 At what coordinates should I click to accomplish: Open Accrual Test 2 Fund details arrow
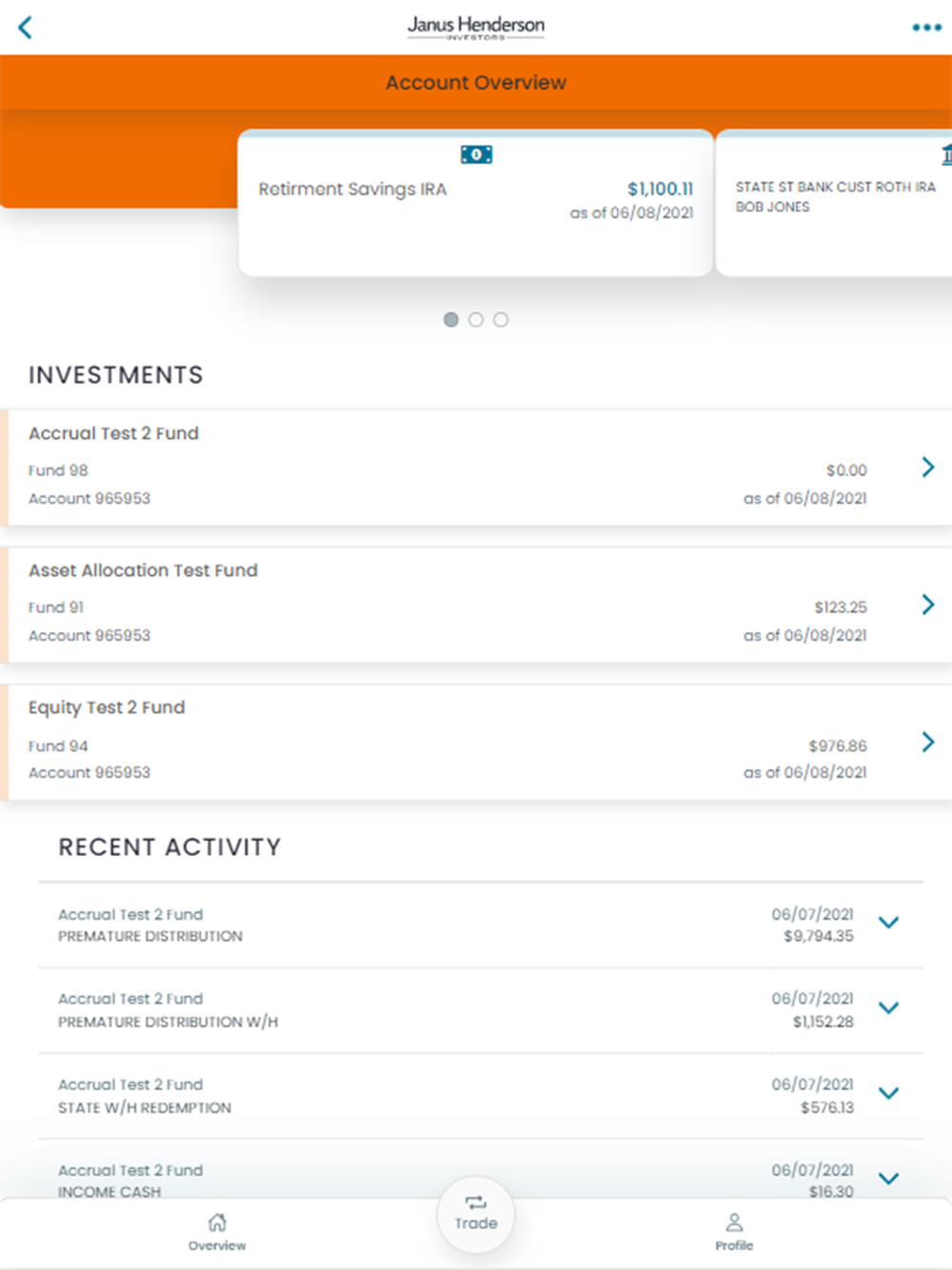coord(928,466)
